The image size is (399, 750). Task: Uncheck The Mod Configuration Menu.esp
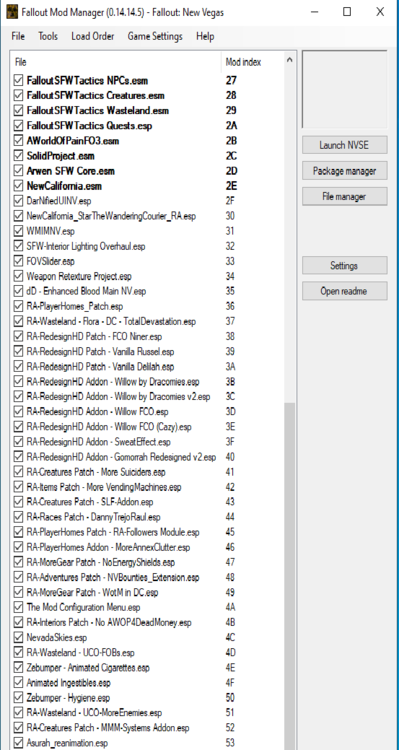(19, 607)
